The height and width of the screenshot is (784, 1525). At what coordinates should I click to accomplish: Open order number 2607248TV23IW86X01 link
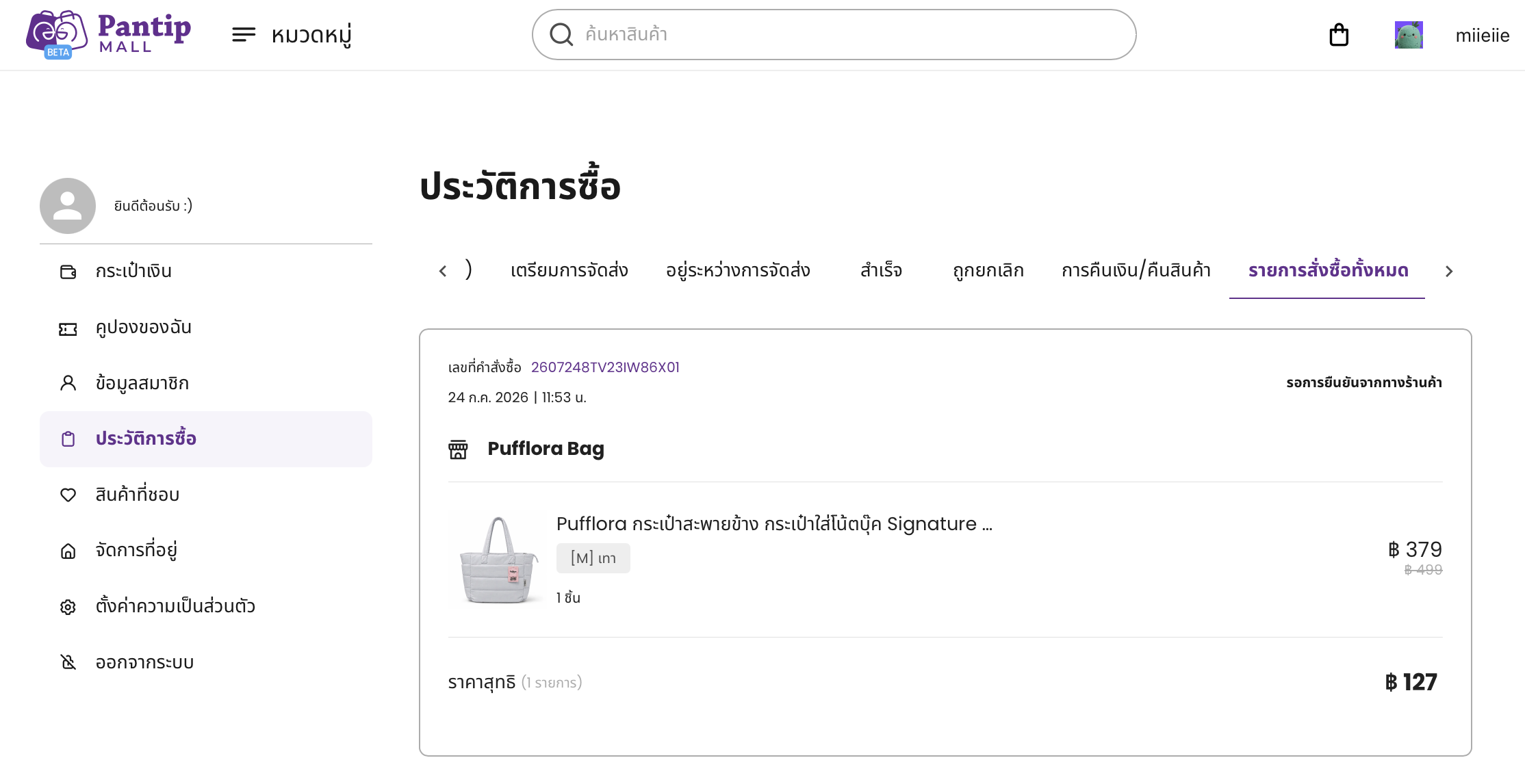(x=605, y=367)
